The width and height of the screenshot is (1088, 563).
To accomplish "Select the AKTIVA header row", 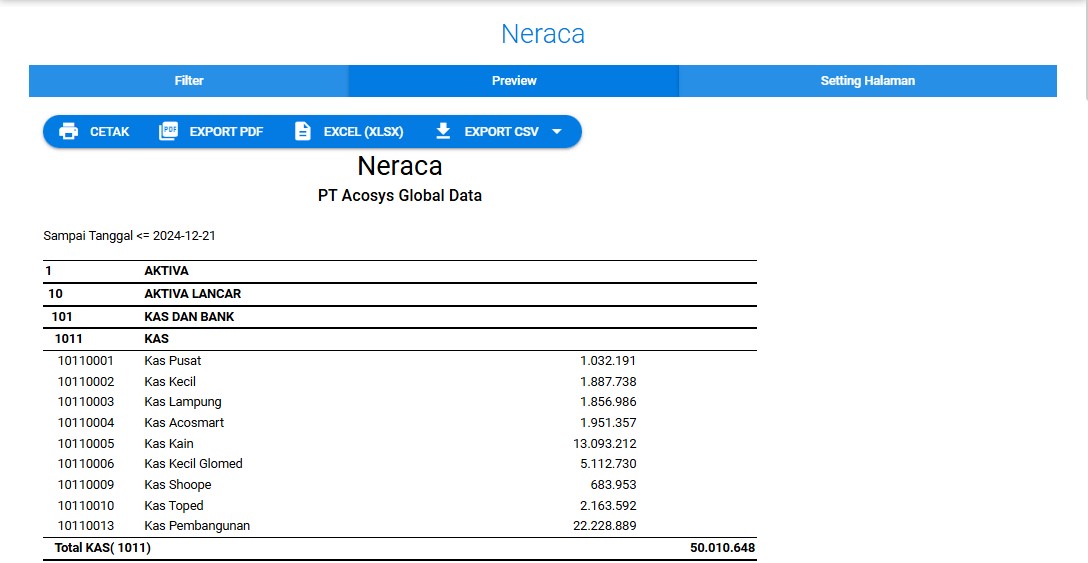I will [x=166, y=271].
